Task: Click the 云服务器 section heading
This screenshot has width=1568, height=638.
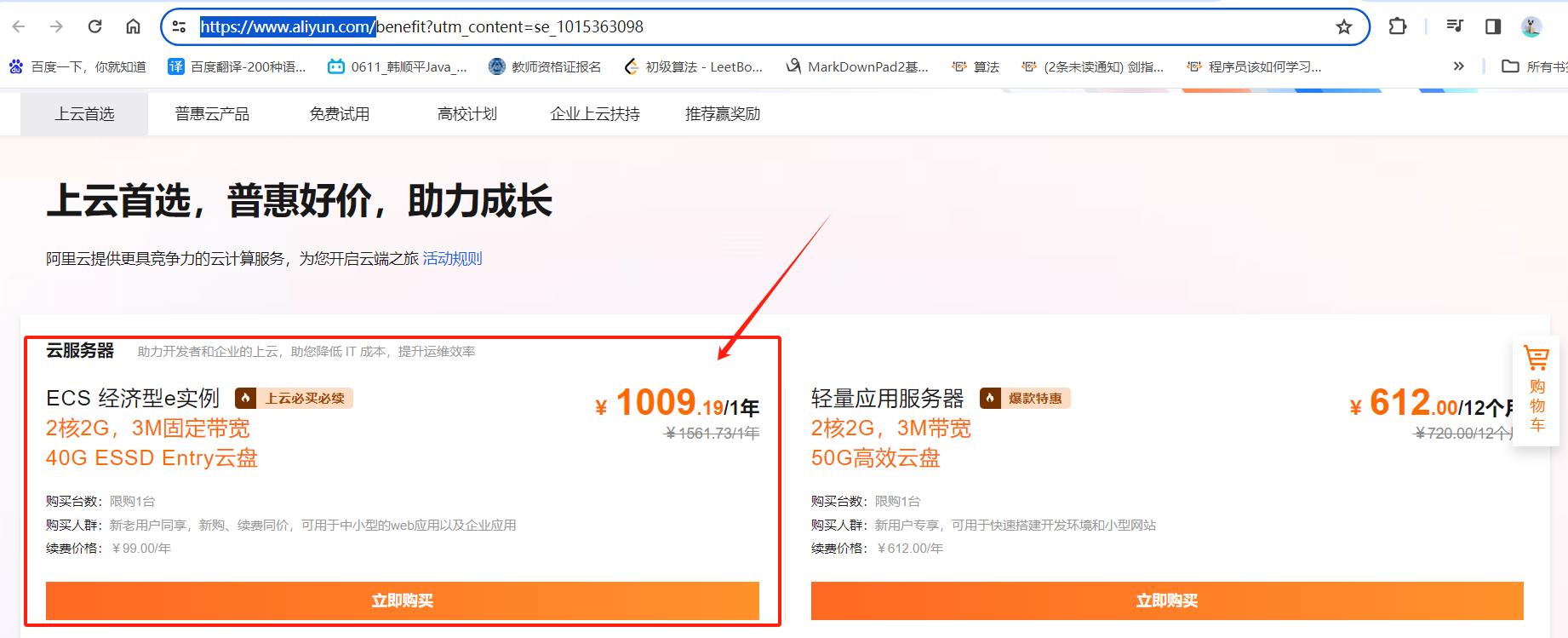Action: click(80, 350)
